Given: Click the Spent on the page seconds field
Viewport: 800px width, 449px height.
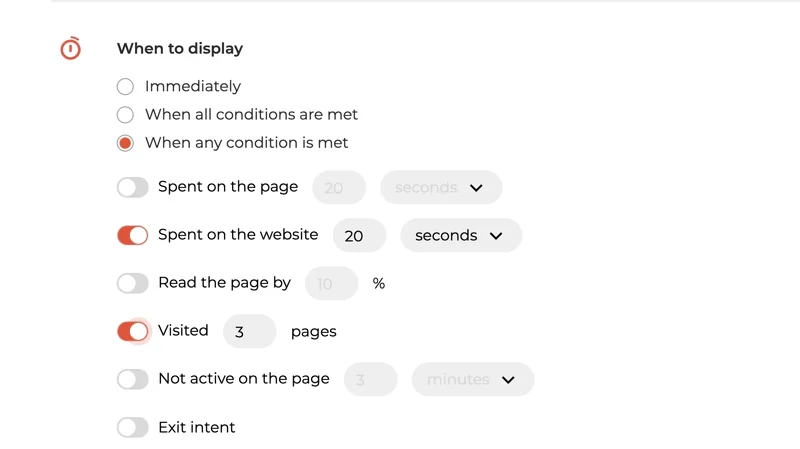Looking at the screenshot, I should (339, 187).
